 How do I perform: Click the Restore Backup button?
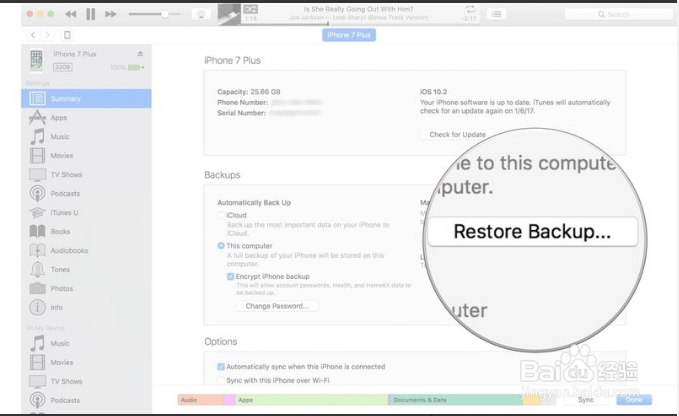pos(533,232)
